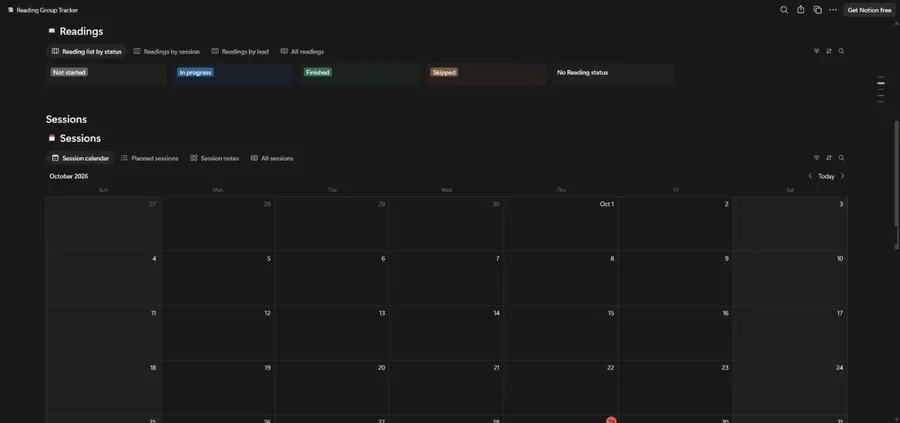Viewport: 900px width, 423px height.
Task: Select October 13 calendar cell
Action: click(332, 333)
